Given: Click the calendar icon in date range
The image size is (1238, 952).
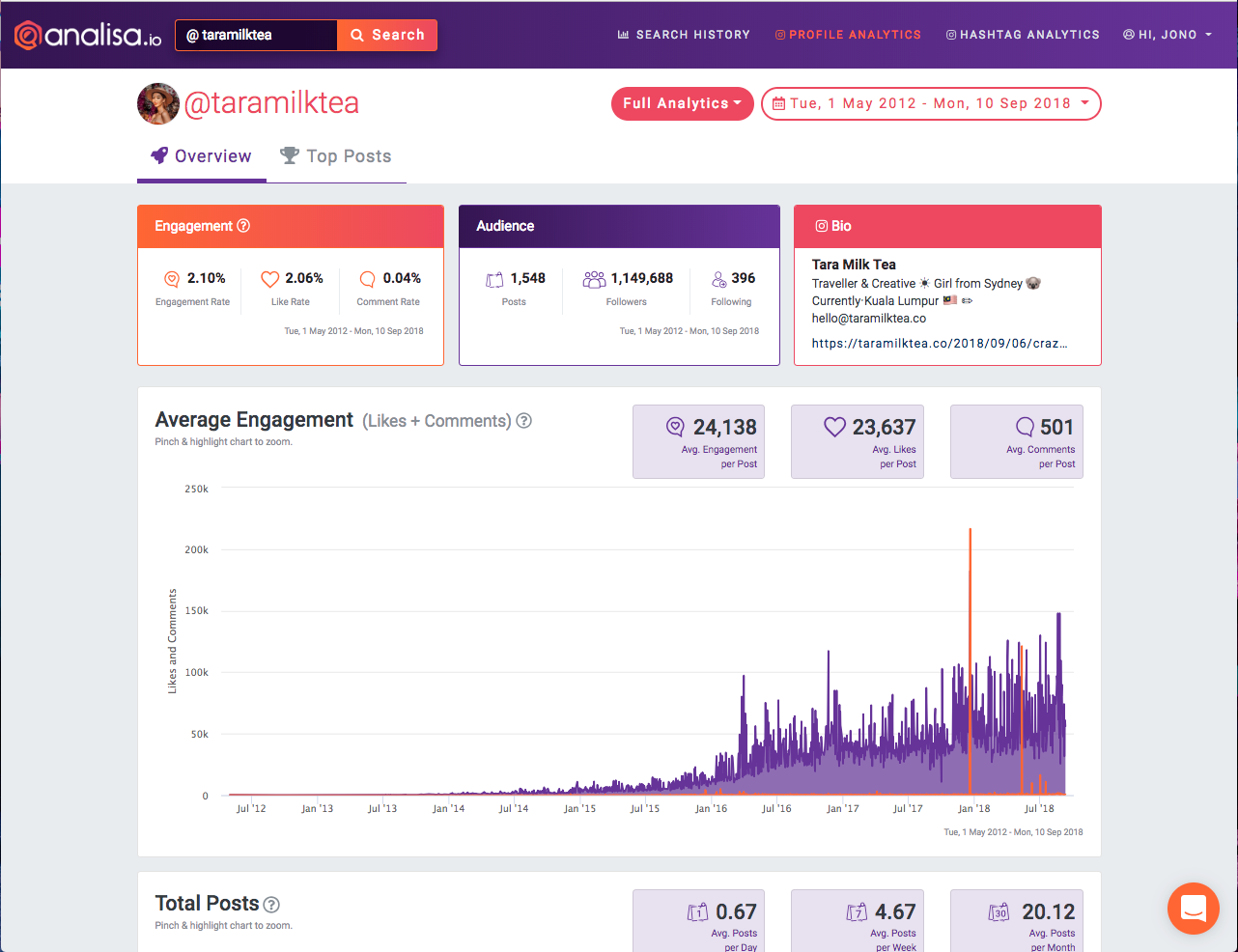Looking at the screenshot, I should (778, 103).
